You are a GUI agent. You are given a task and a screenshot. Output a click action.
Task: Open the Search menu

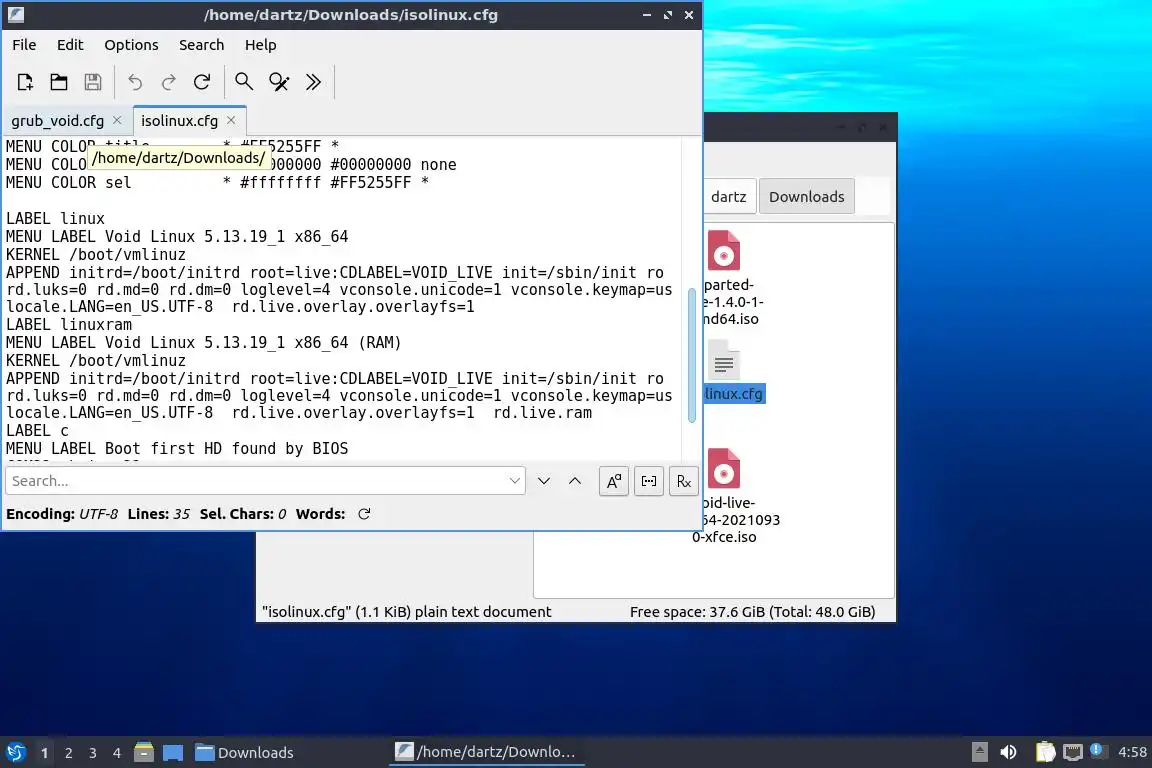201,45
